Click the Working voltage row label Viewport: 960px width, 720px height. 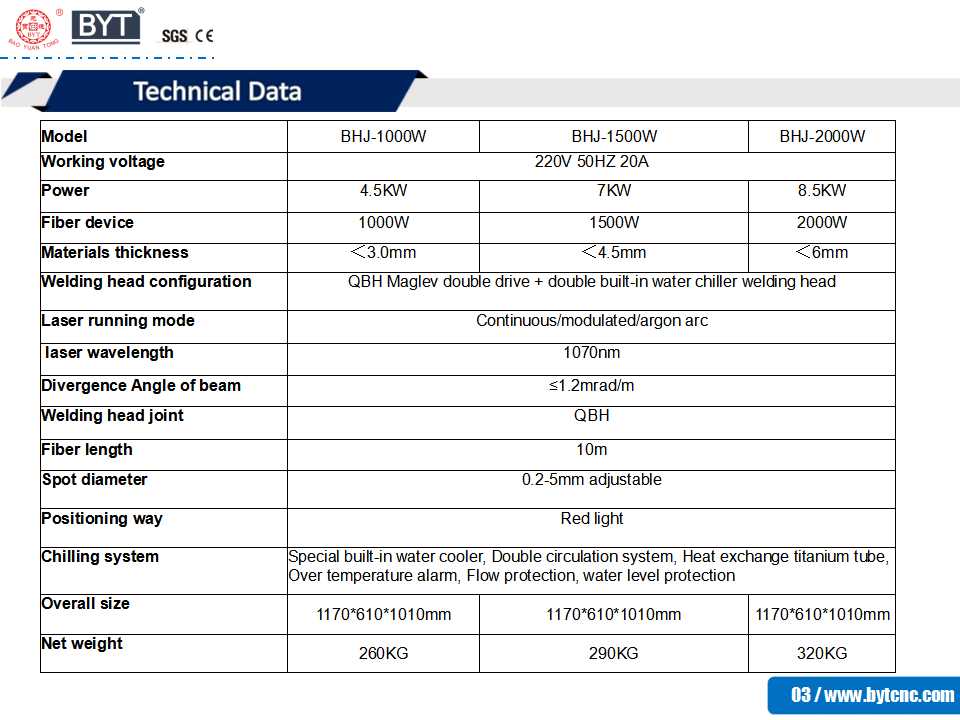(103, 162)
